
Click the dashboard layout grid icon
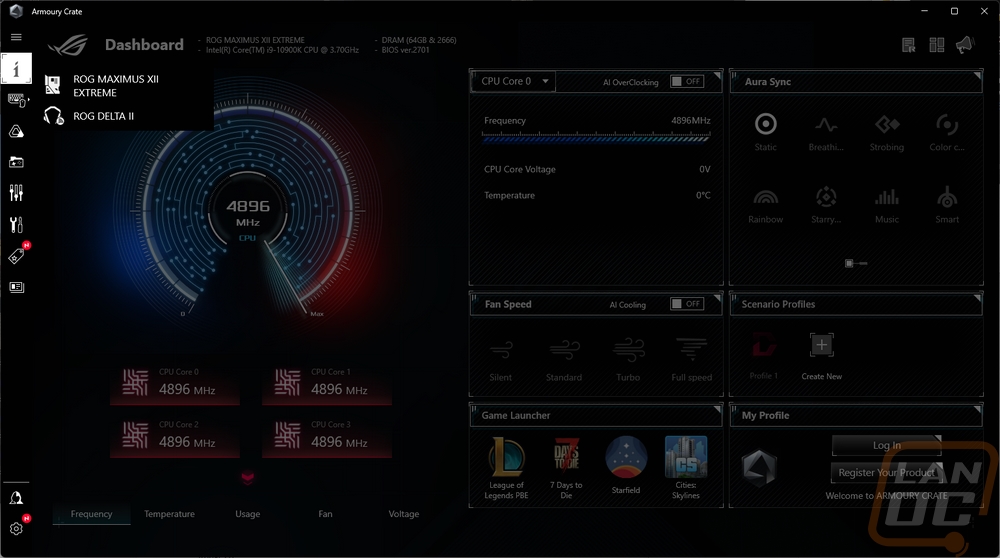pos(937,45)
